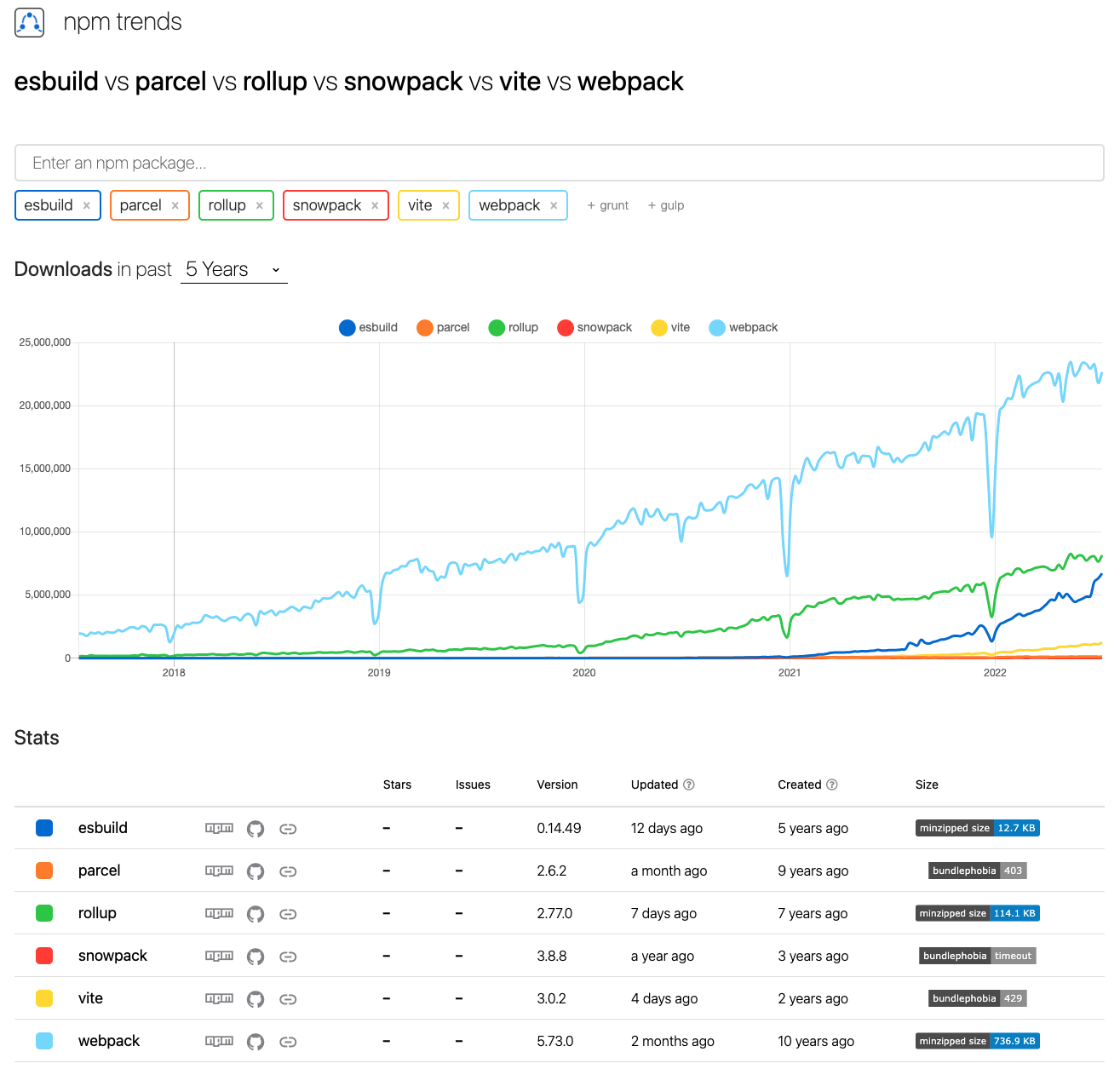1120x1069 pixels.
Task: Click snowpack red color swatch in Stats
Action: click(x=44, y=956)
